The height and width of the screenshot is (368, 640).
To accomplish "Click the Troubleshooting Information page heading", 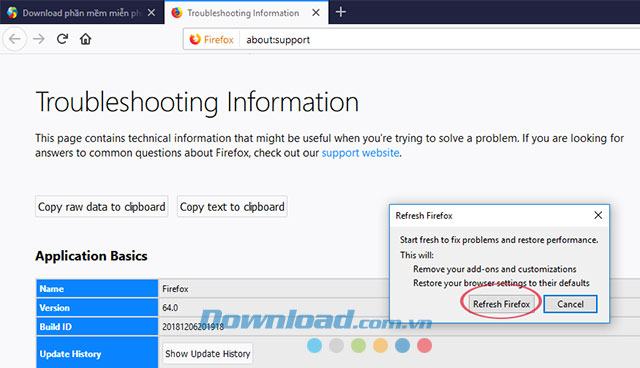I will (197, 102).
